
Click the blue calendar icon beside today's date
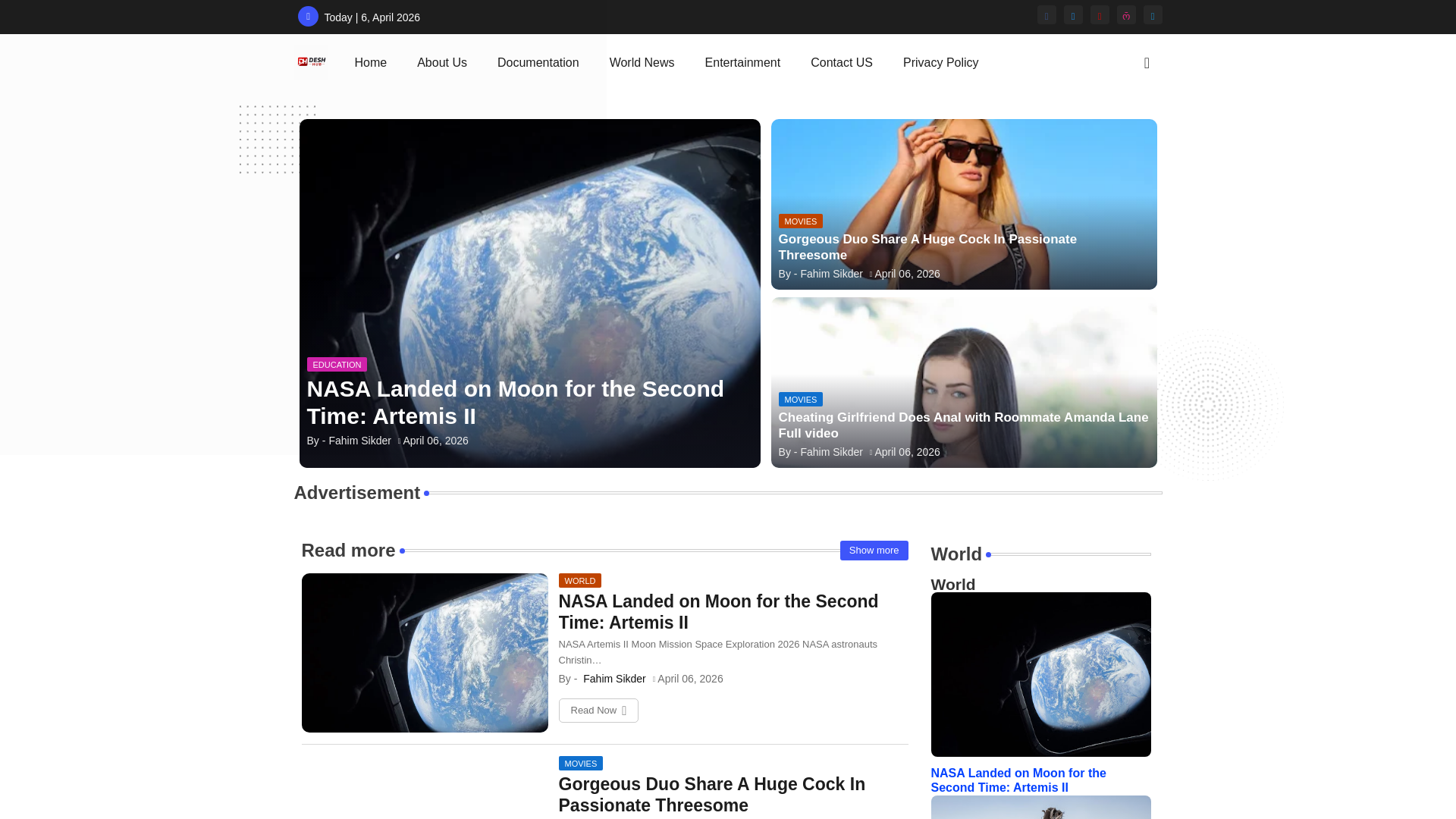click(308, 17)
